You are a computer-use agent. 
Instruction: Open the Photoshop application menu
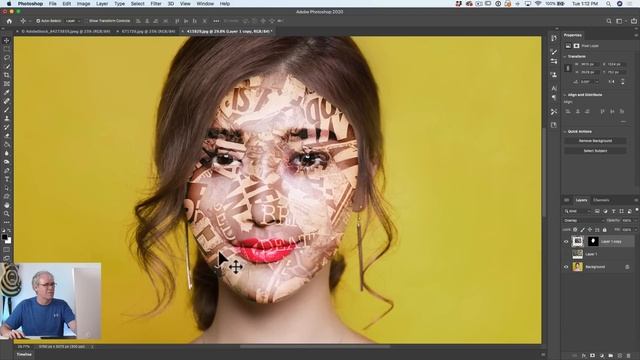30,4
